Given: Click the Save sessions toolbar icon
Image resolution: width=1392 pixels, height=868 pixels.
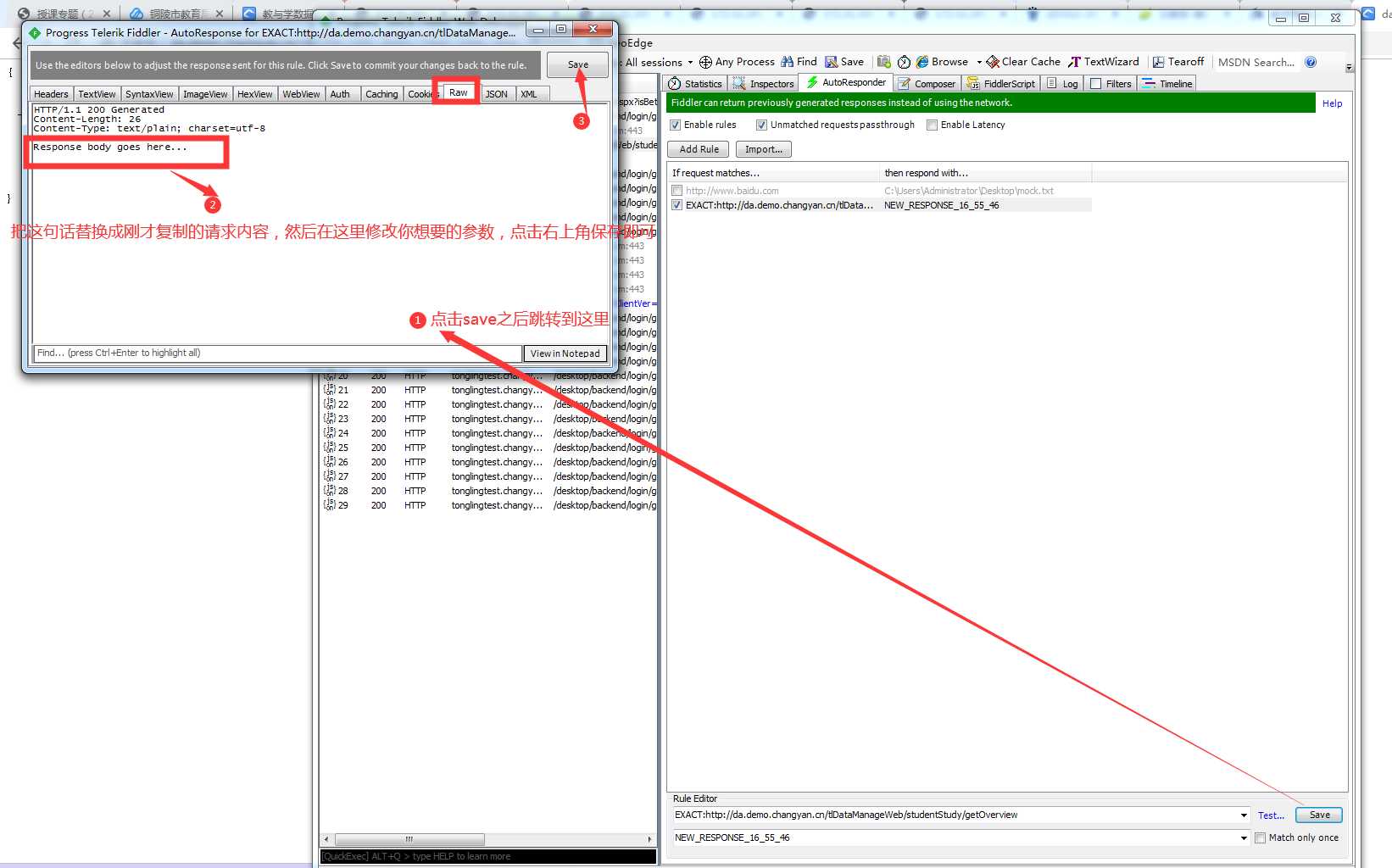Looking at the screenshot, I should [x=832, y=62].
